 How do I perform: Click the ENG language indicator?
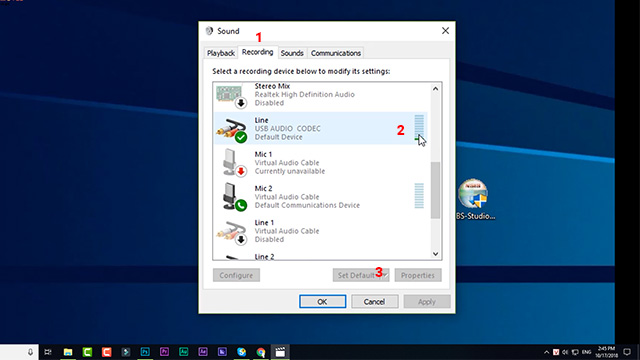point(587,352)
